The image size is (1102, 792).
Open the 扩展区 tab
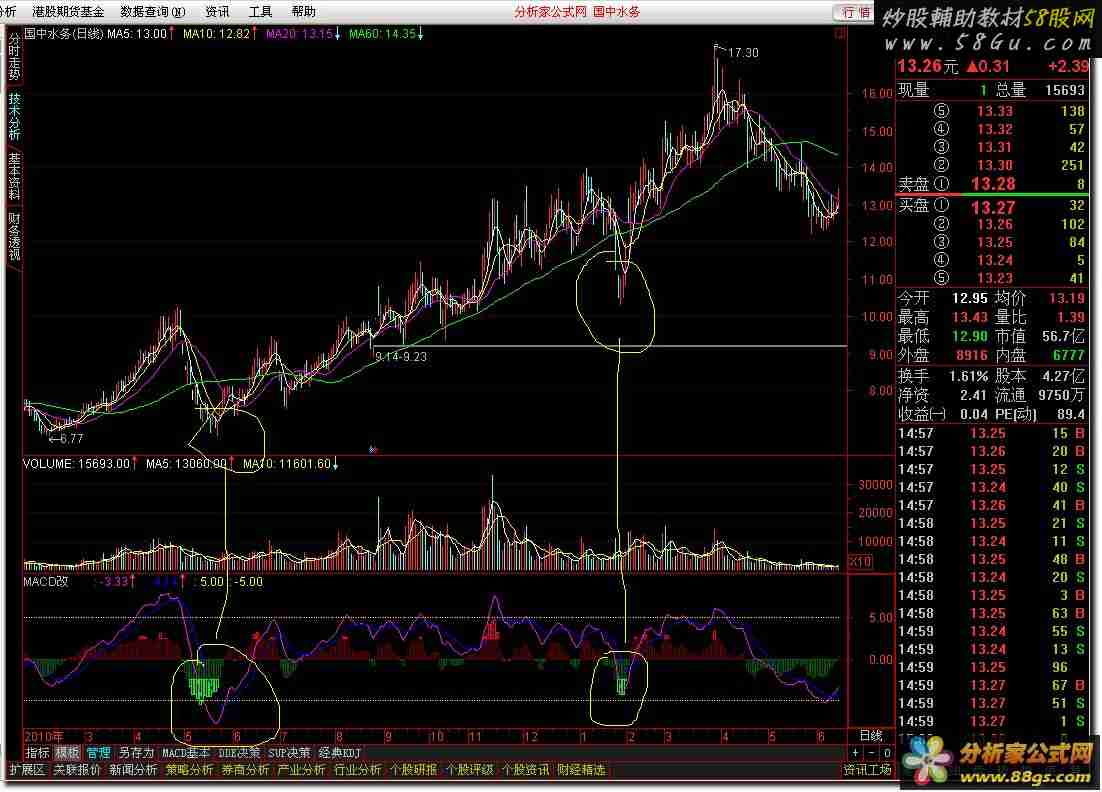coord(27,770)
